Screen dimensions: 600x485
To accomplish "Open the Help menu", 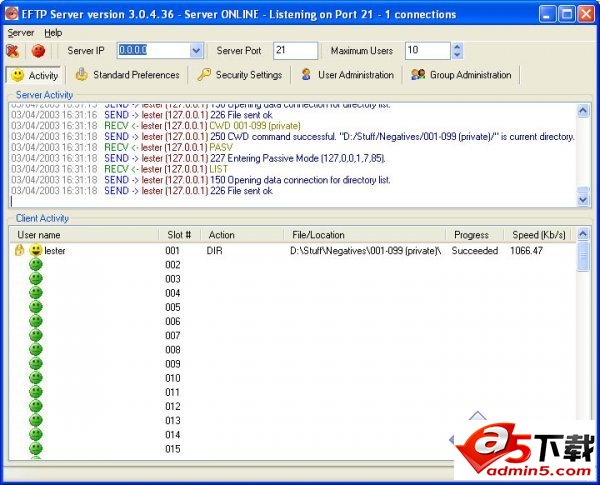I will coord(53,33).
